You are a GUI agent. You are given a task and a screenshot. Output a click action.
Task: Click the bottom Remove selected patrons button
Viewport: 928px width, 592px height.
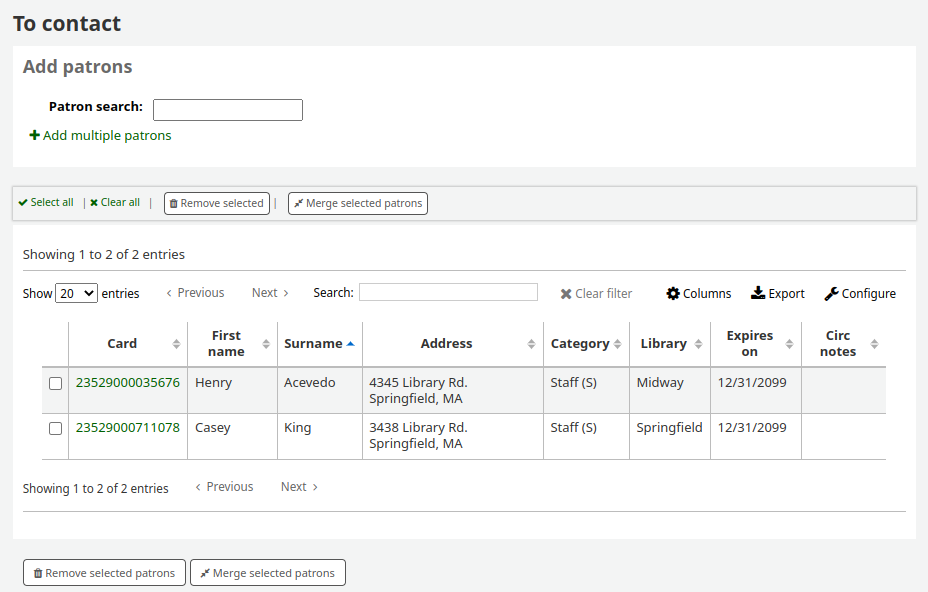(x=104, y=572)
